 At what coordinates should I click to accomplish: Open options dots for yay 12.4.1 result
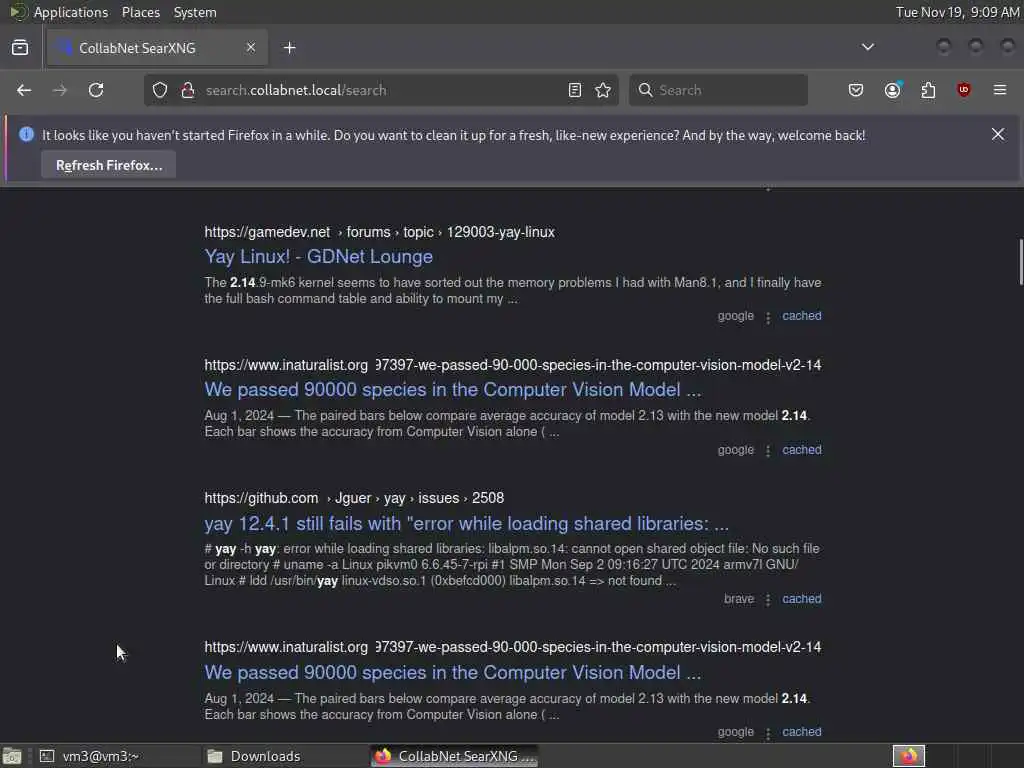click(x=768, y=600)
